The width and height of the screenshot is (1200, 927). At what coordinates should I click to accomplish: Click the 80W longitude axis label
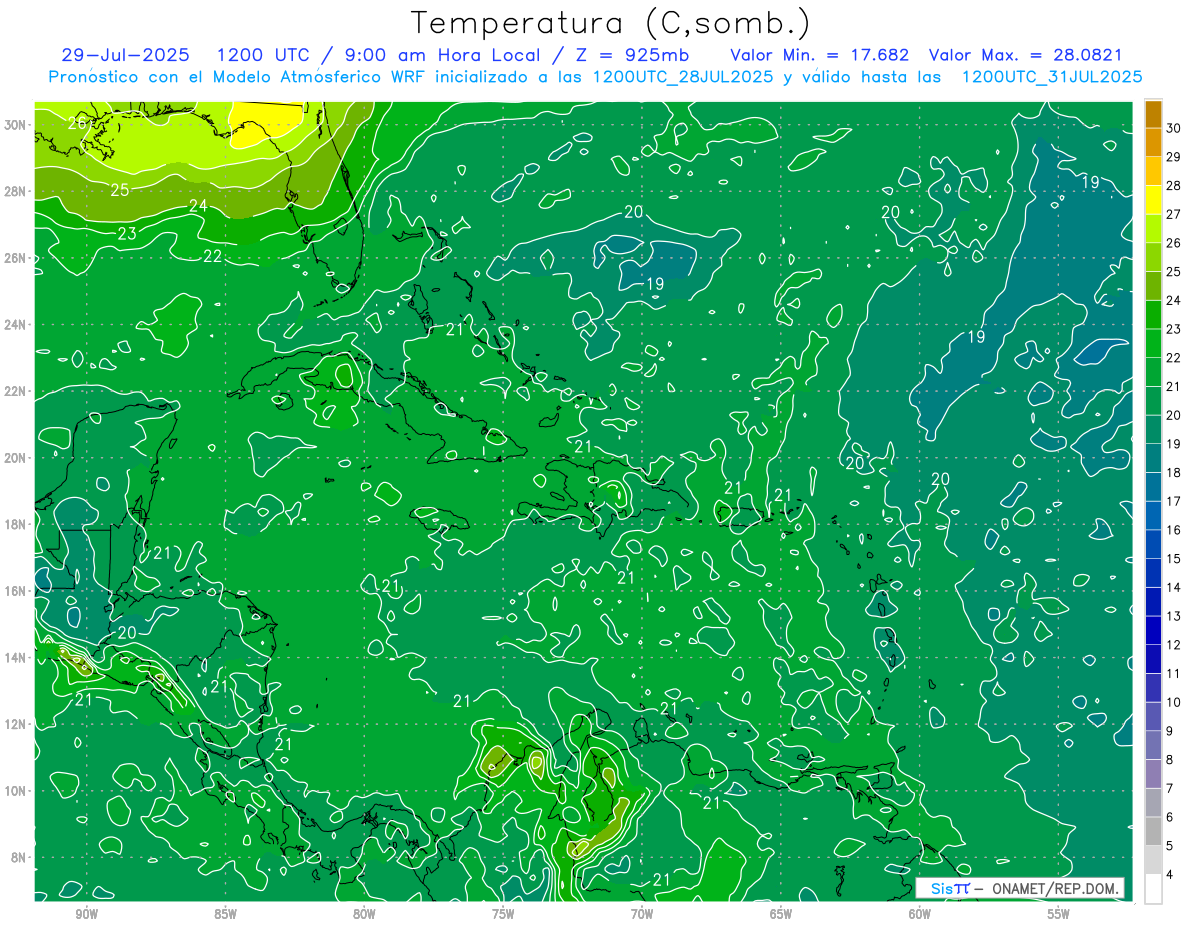click(x=364, y=914)
